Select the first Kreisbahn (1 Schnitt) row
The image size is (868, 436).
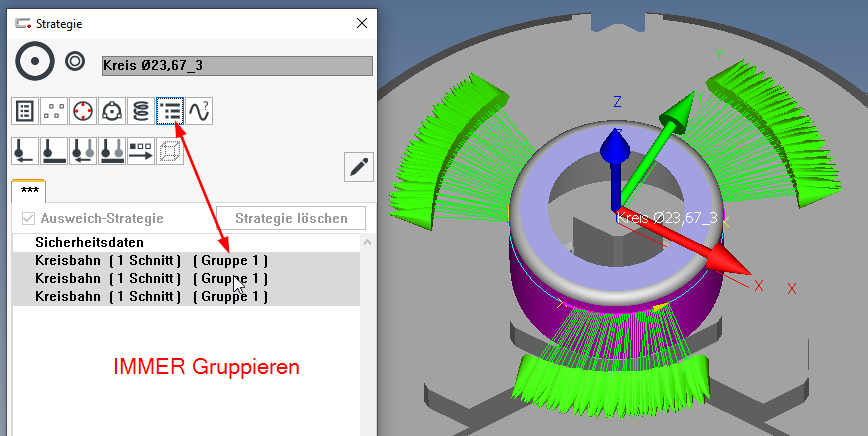[150, 261]
